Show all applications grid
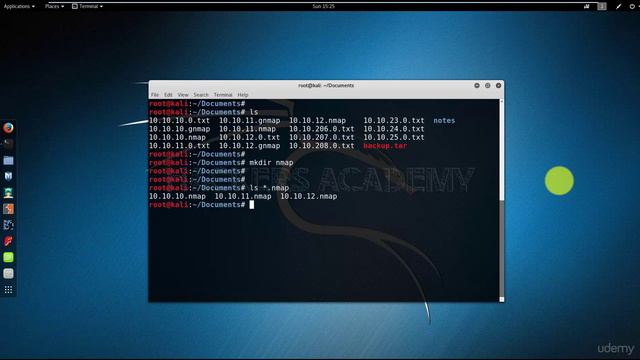 coord(8,290)
